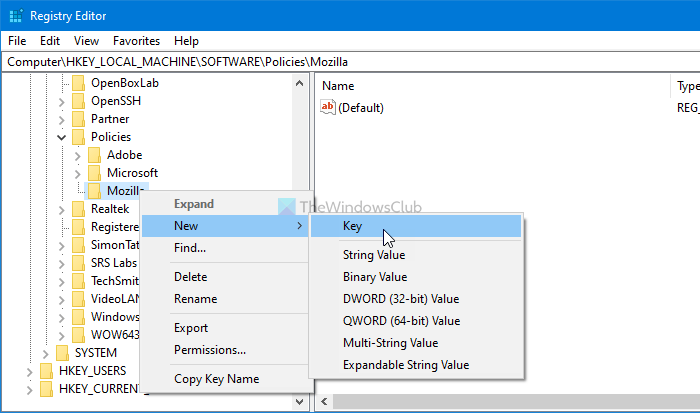The height and width of the screenshot is (413, 700).
Task: Click the OpenBoxLab folder icon
Action: point(79,83)
